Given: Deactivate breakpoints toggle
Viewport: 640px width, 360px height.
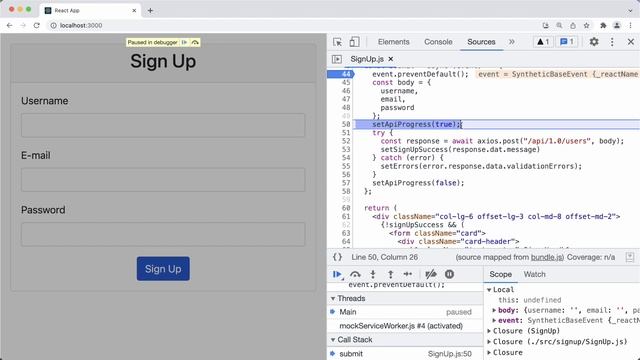Looking at the screenshot, I should click(x=431, y=274).
